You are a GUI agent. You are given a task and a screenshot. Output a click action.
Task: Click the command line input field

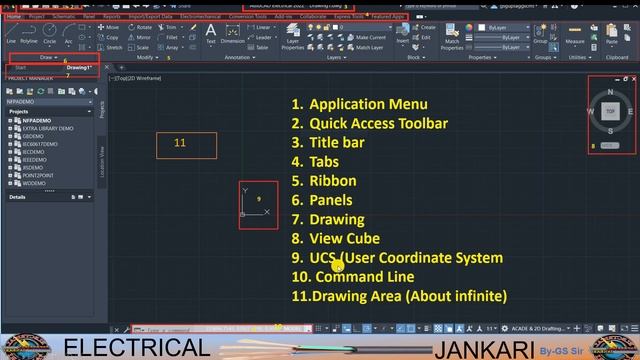[222, 329]
